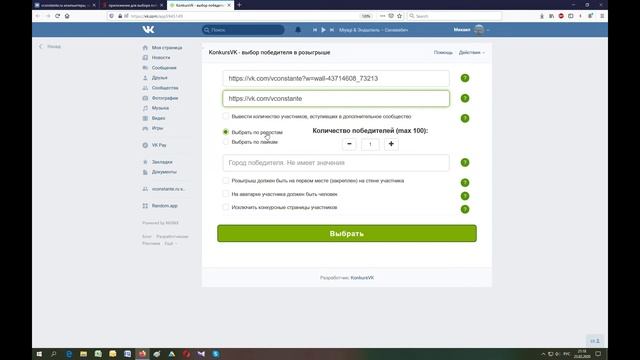Click the Город победителя input field

point(336,163)
